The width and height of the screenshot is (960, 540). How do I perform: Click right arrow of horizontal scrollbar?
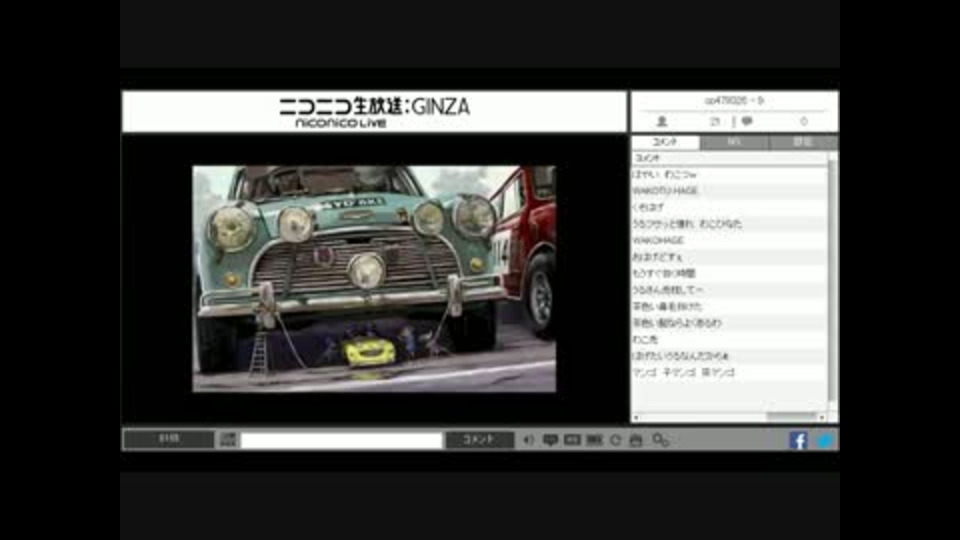point(822,417)
